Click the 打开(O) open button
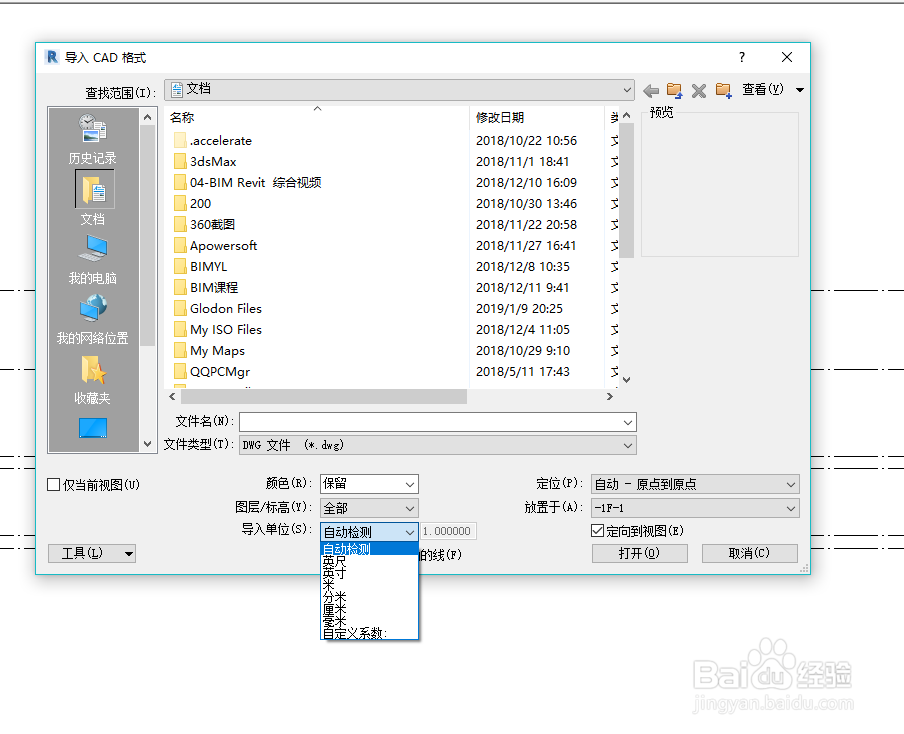904x734 pixels. pyautogui.click(x=639, y=553)
